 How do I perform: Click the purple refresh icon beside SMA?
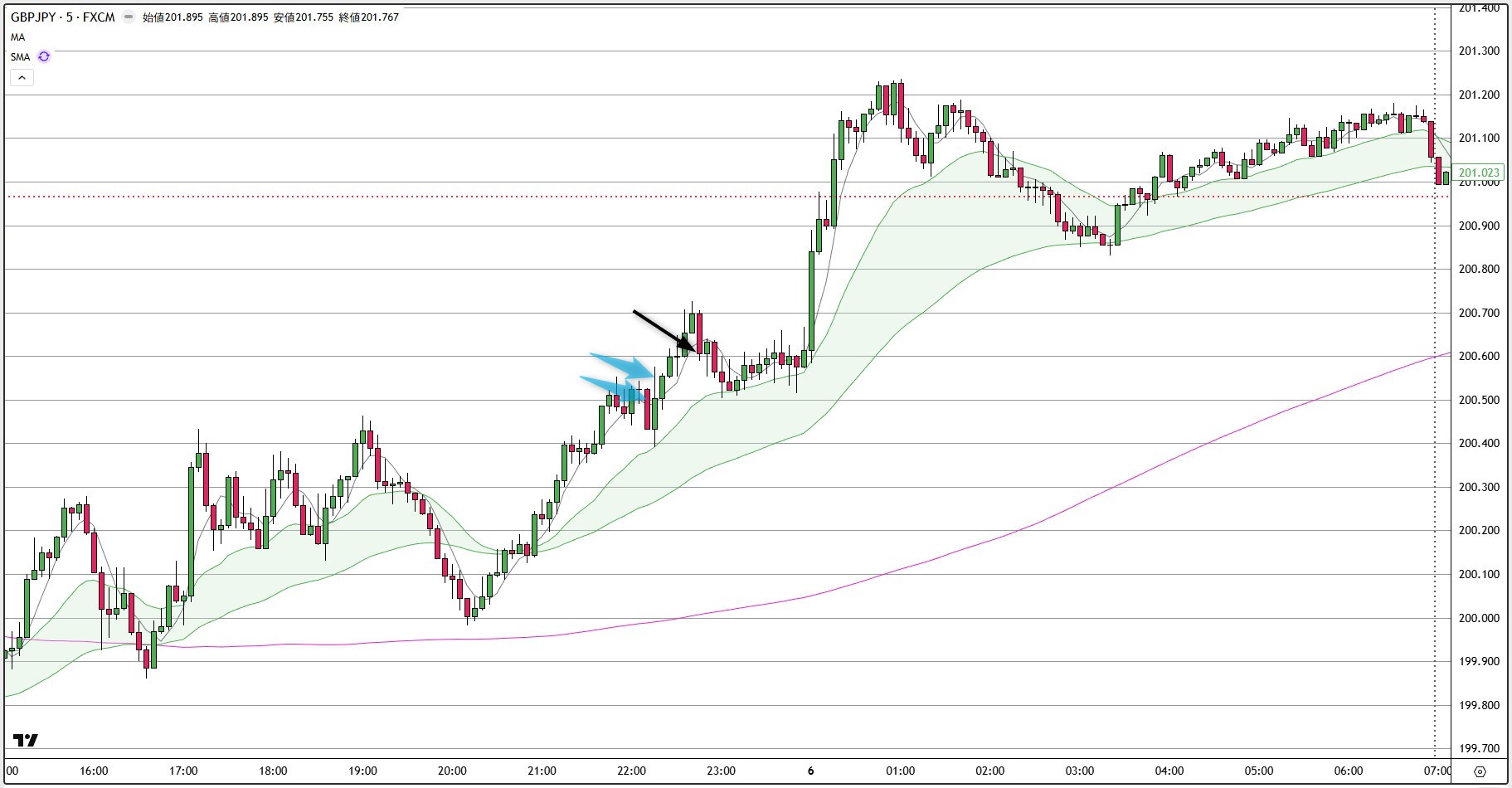tap(44, 56)
